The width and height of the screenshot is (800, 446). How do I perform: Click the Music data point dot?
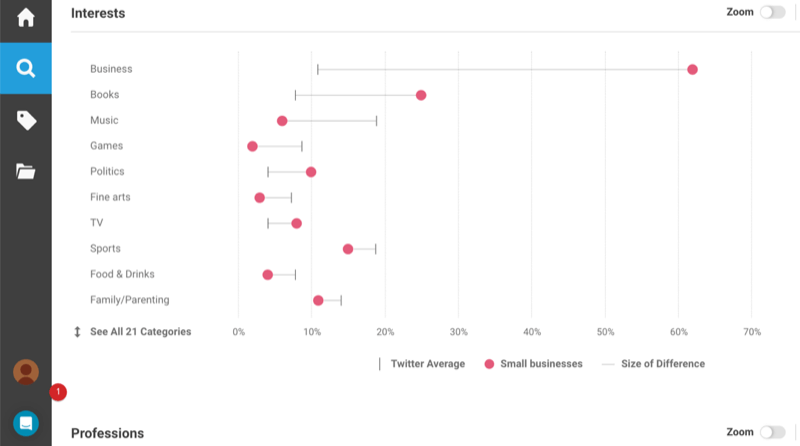282,121
